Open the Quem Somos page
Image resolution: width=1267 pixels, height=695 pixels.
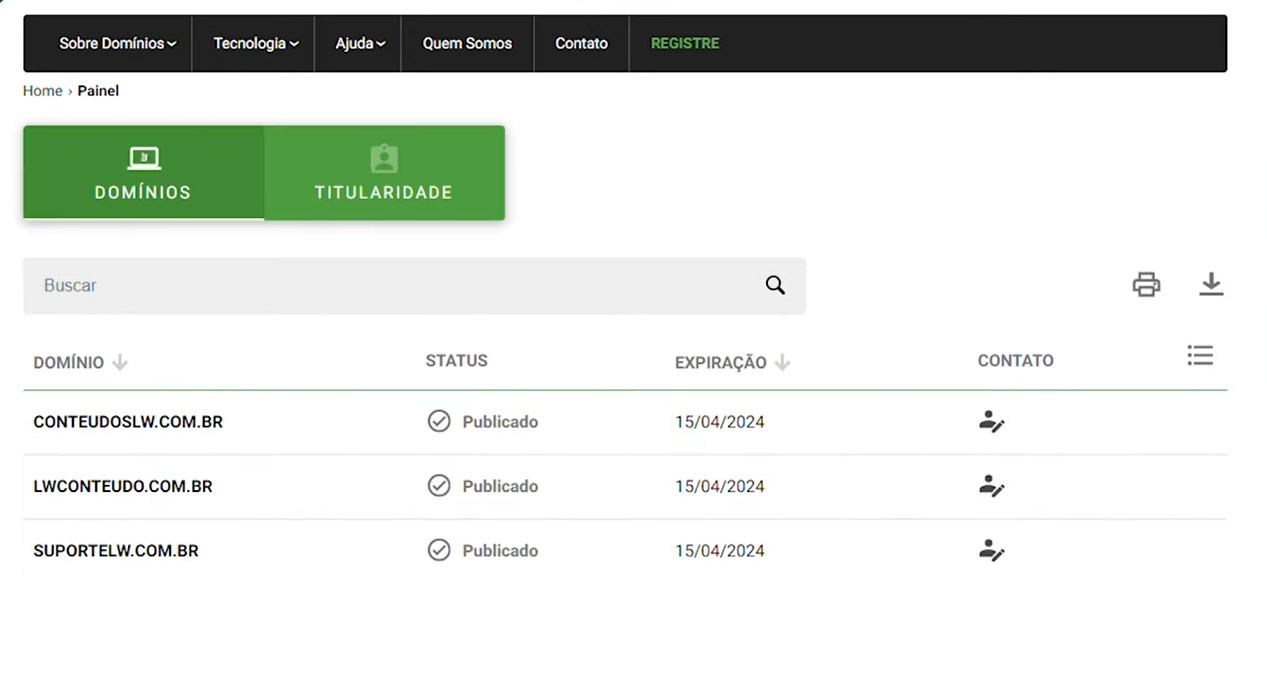[467, 43]
